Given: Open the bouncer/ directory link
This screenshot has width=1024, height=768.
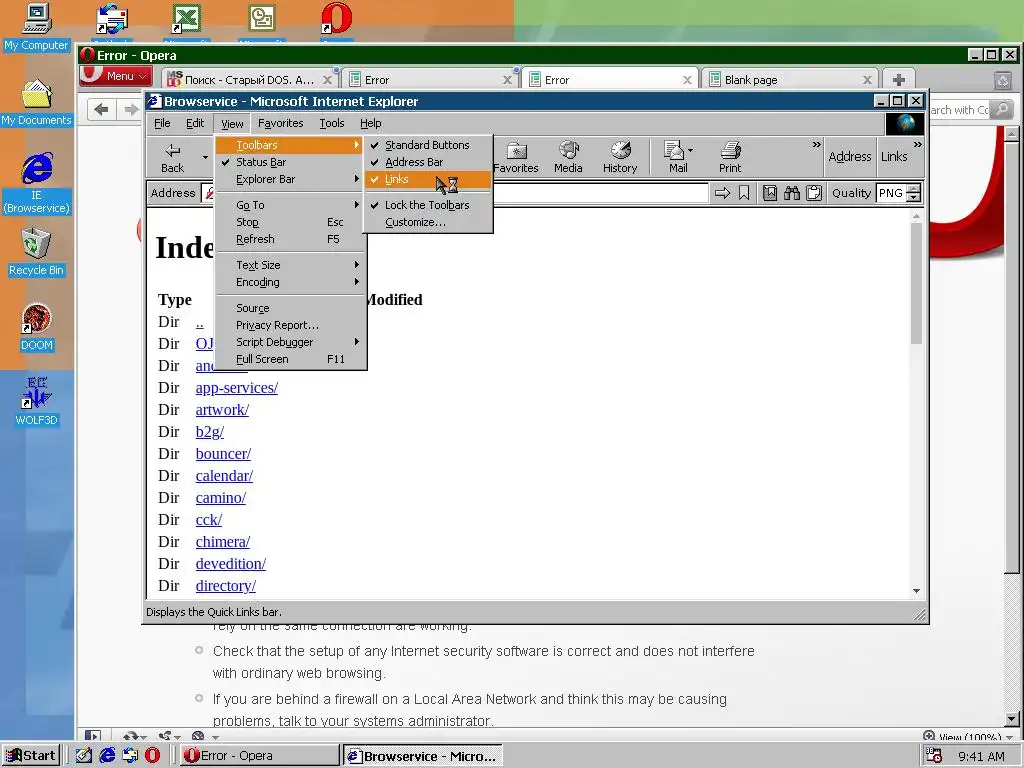Looking at the screenshot, I should (223, 454).
